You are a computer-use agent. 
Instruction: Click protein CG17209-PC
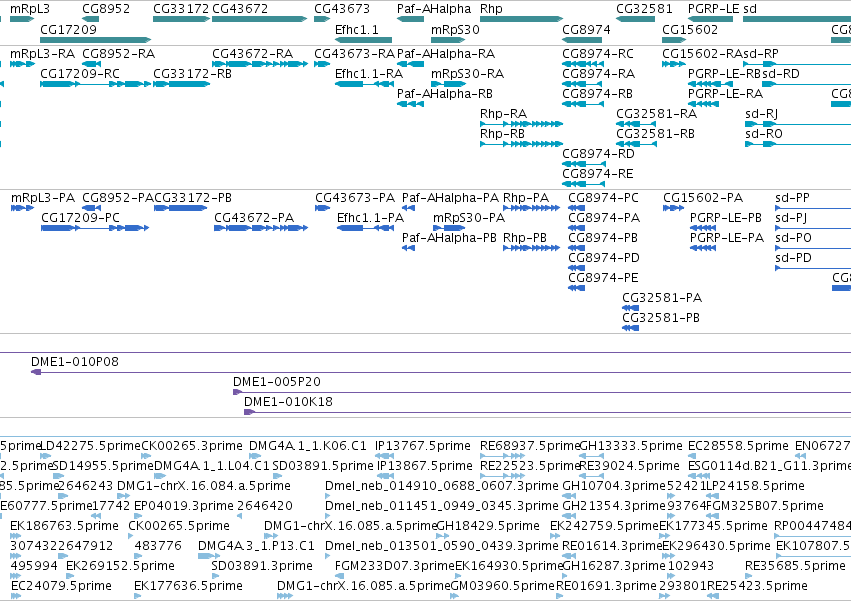[x=80, y=218]
